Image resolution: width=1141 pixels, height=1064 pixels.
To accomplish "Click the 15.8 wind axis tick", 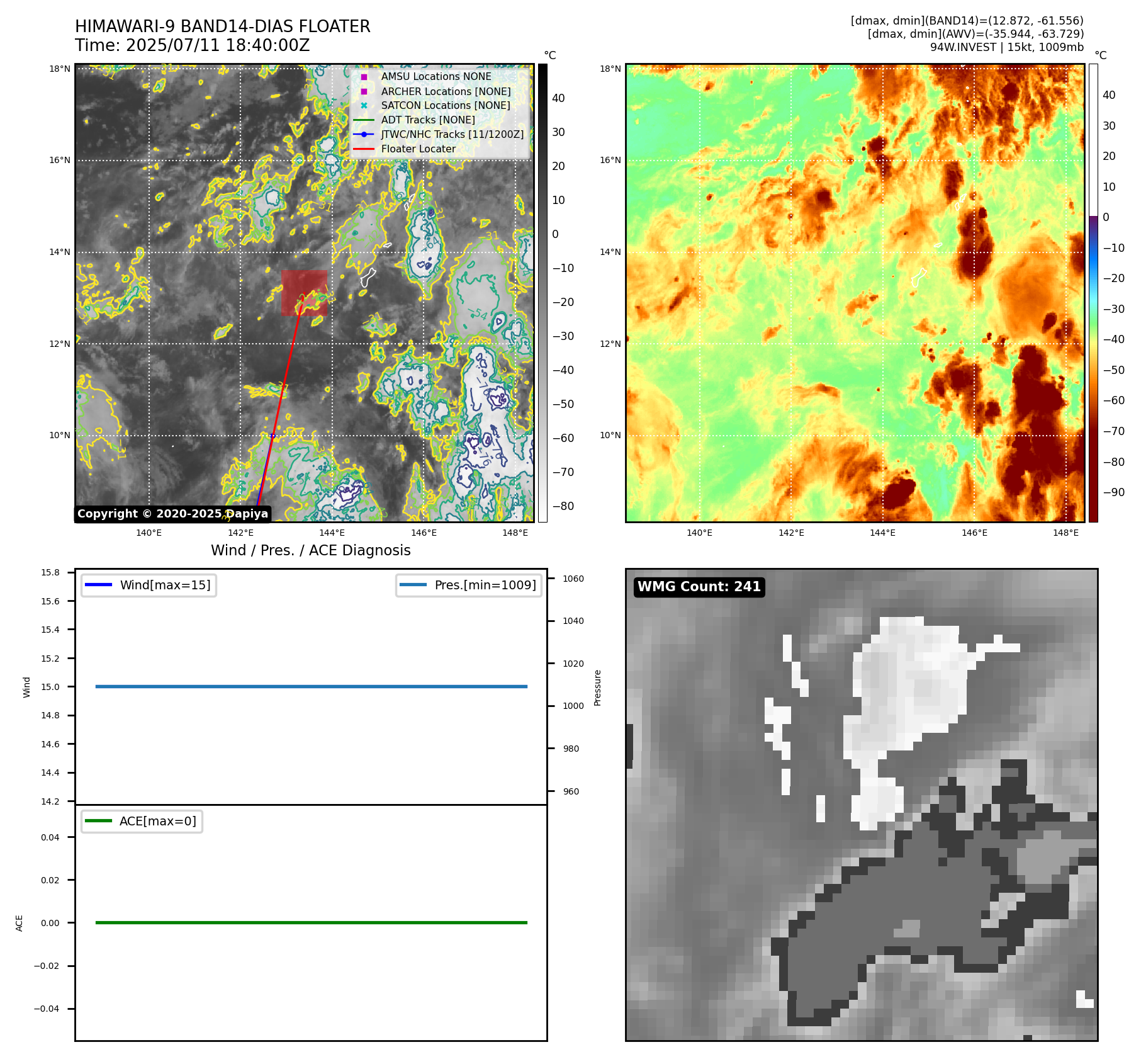I will 50,572.
